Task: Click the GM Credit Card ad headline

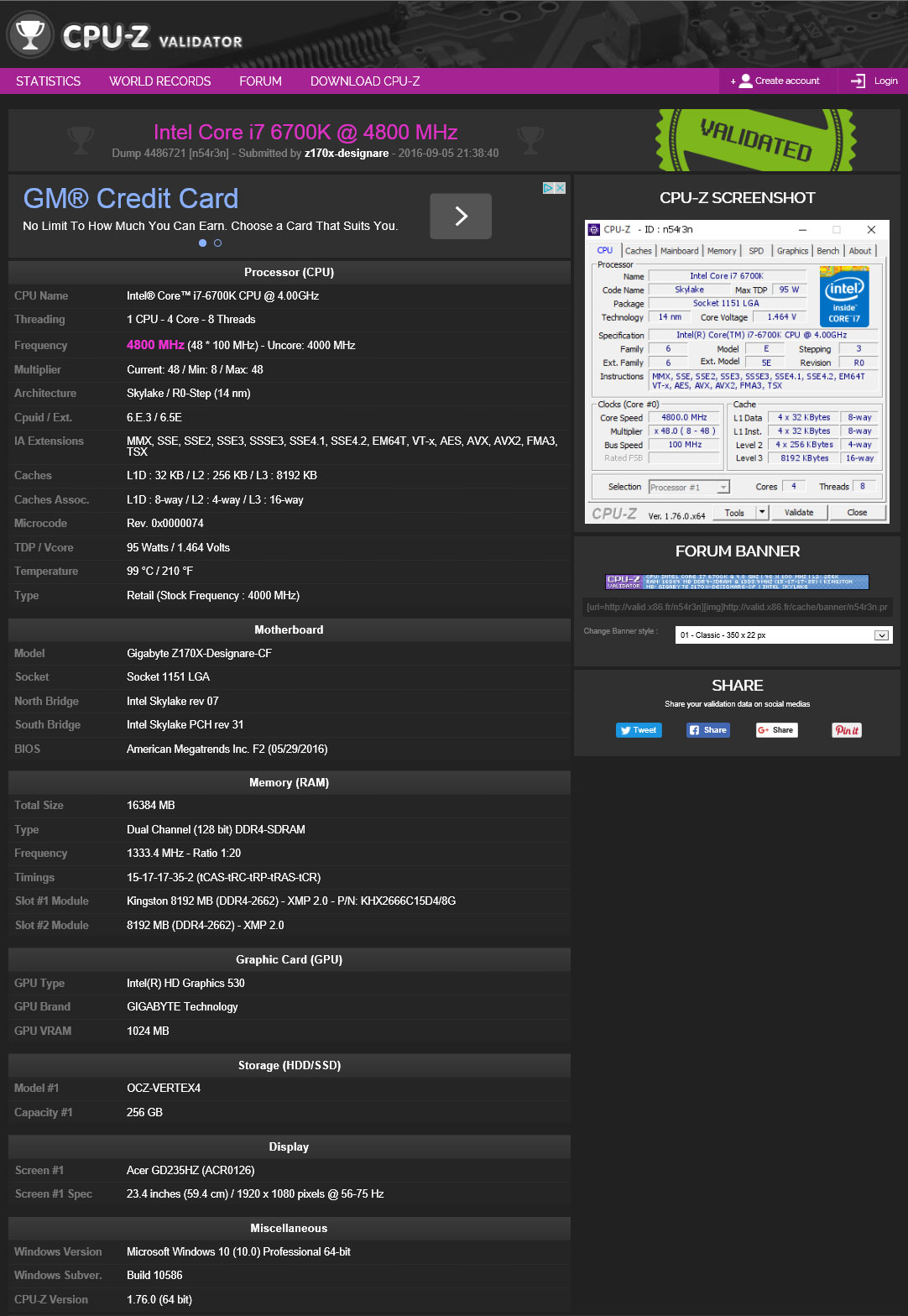Action: click(x=131, y=198)
